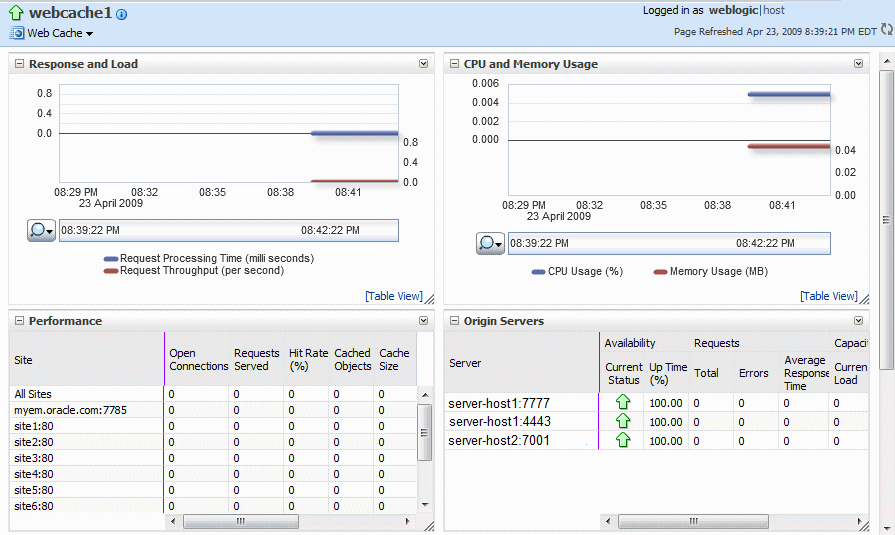
Task: Select the site5:80 row
Action: click(212, 490)
